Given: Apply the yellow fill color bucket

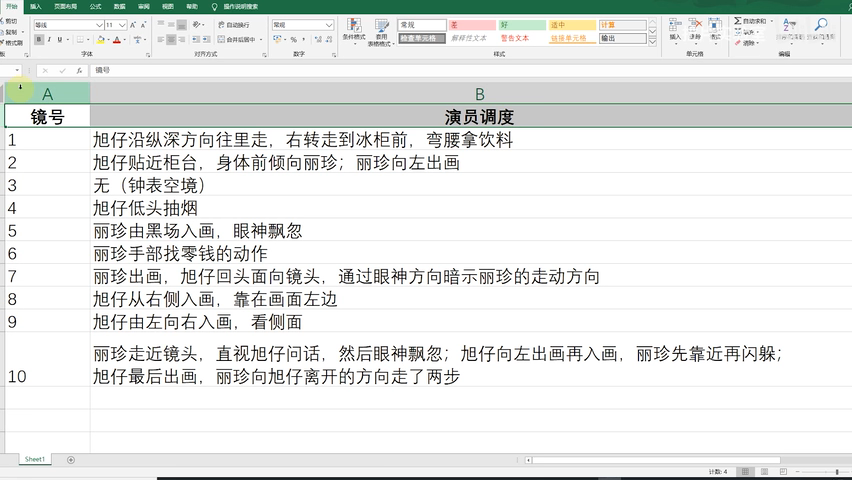Looking at the screenshot, I should pyautogui.click(x=101, y=39).
